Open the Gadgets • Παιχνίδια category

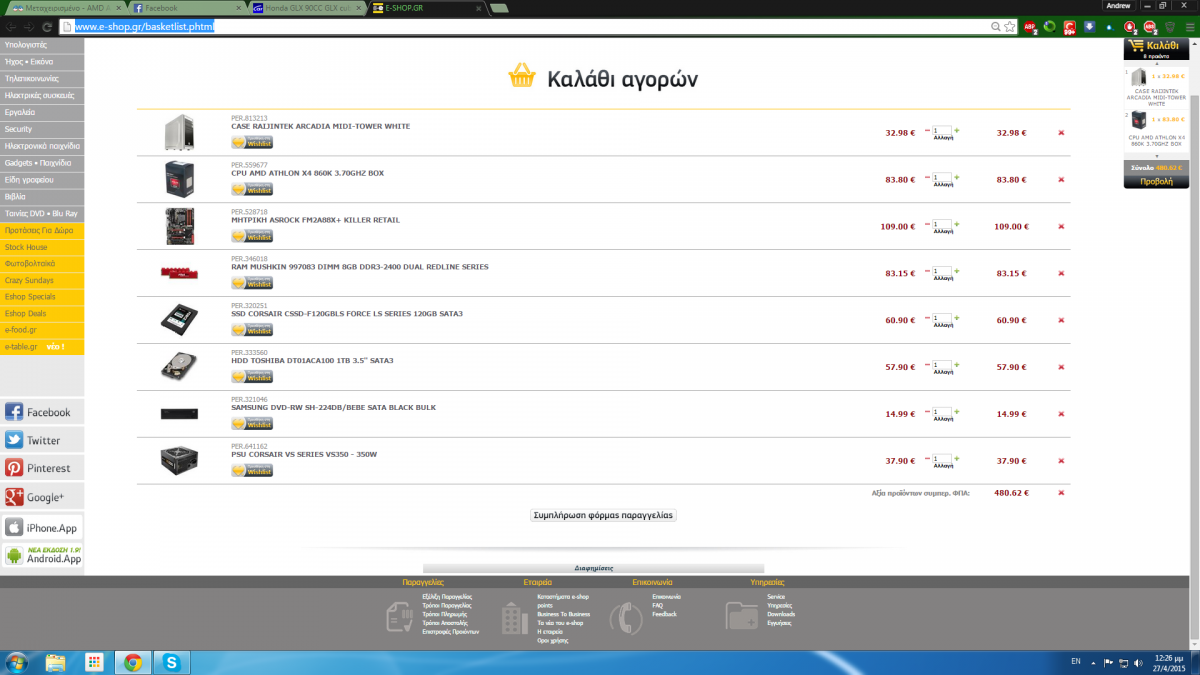click(42, 162)
